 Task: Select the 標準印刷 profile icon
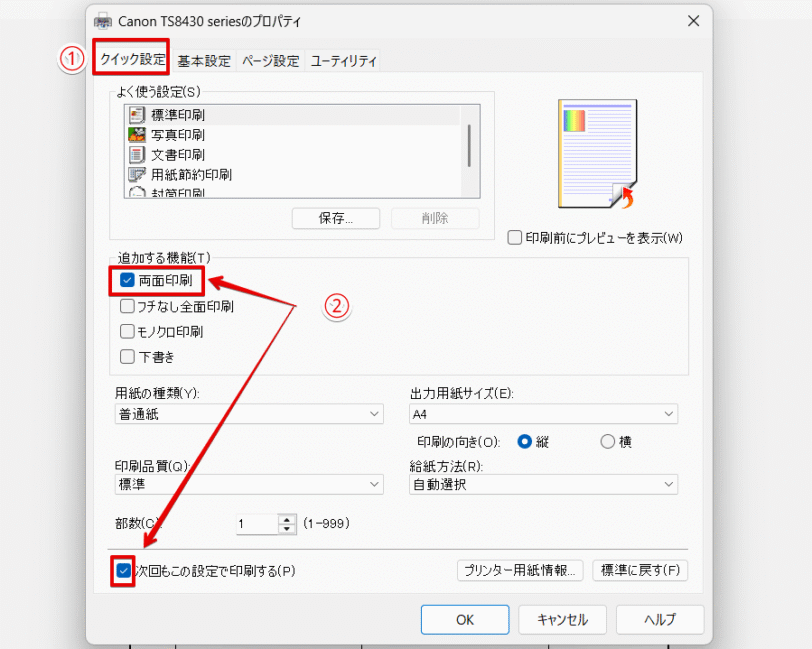coord(137,114)
